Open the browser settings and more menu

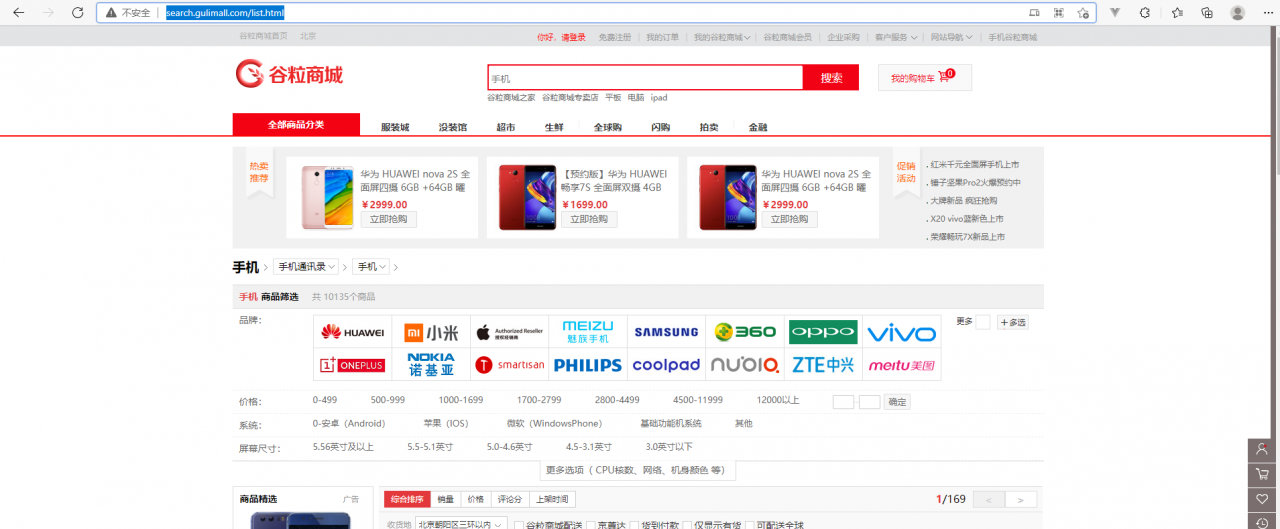[1267, 13]
